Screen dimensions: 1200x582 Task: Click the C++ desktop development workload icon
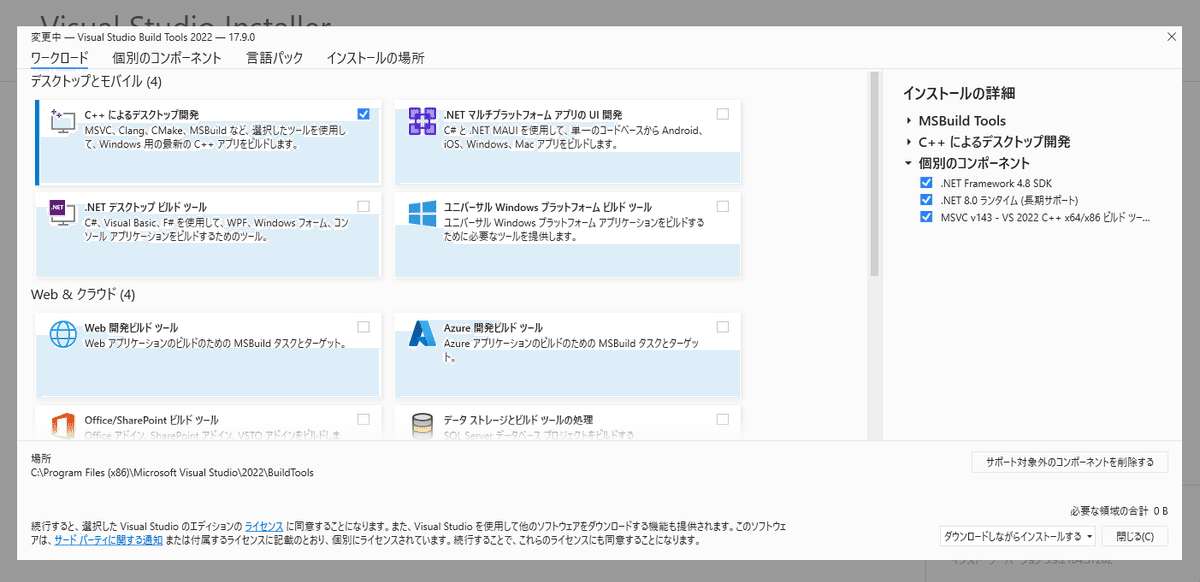(63, 122)
